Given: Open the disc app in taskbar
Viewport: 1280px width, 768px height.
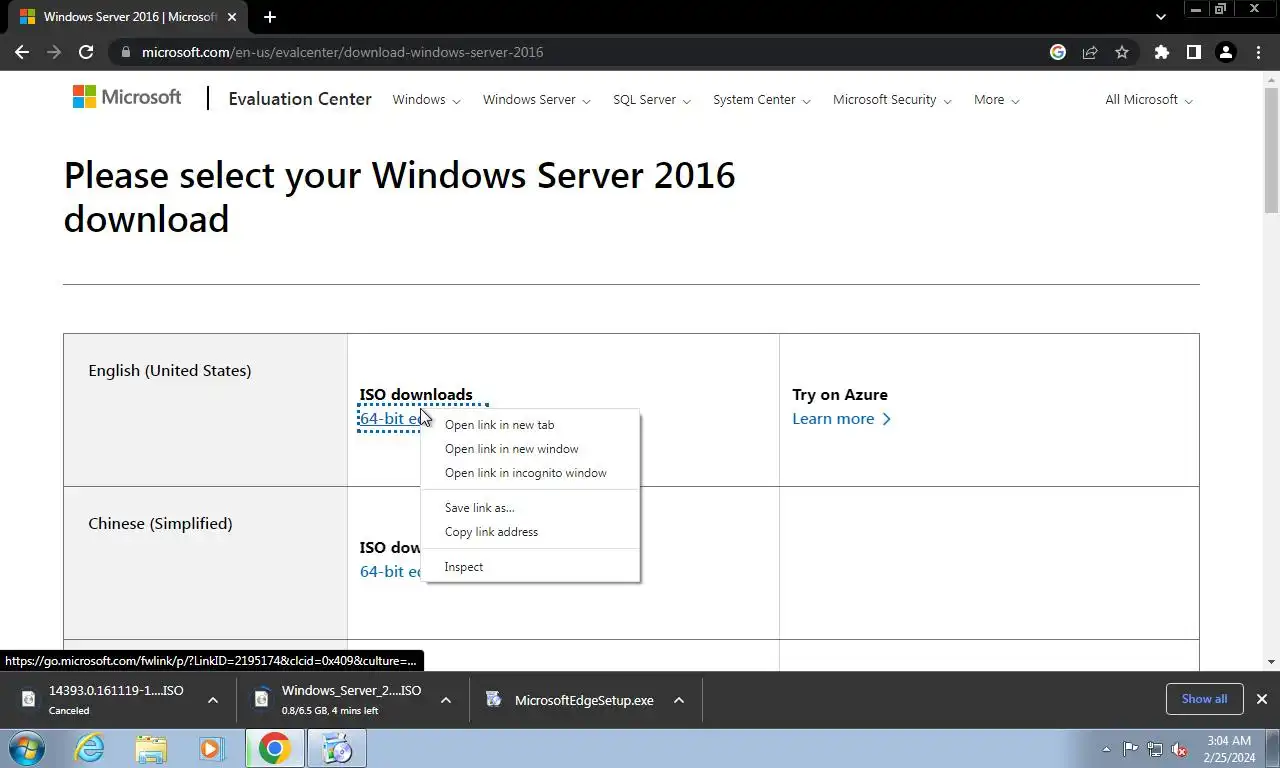Looking at the screenshot, I should (337, 748).
